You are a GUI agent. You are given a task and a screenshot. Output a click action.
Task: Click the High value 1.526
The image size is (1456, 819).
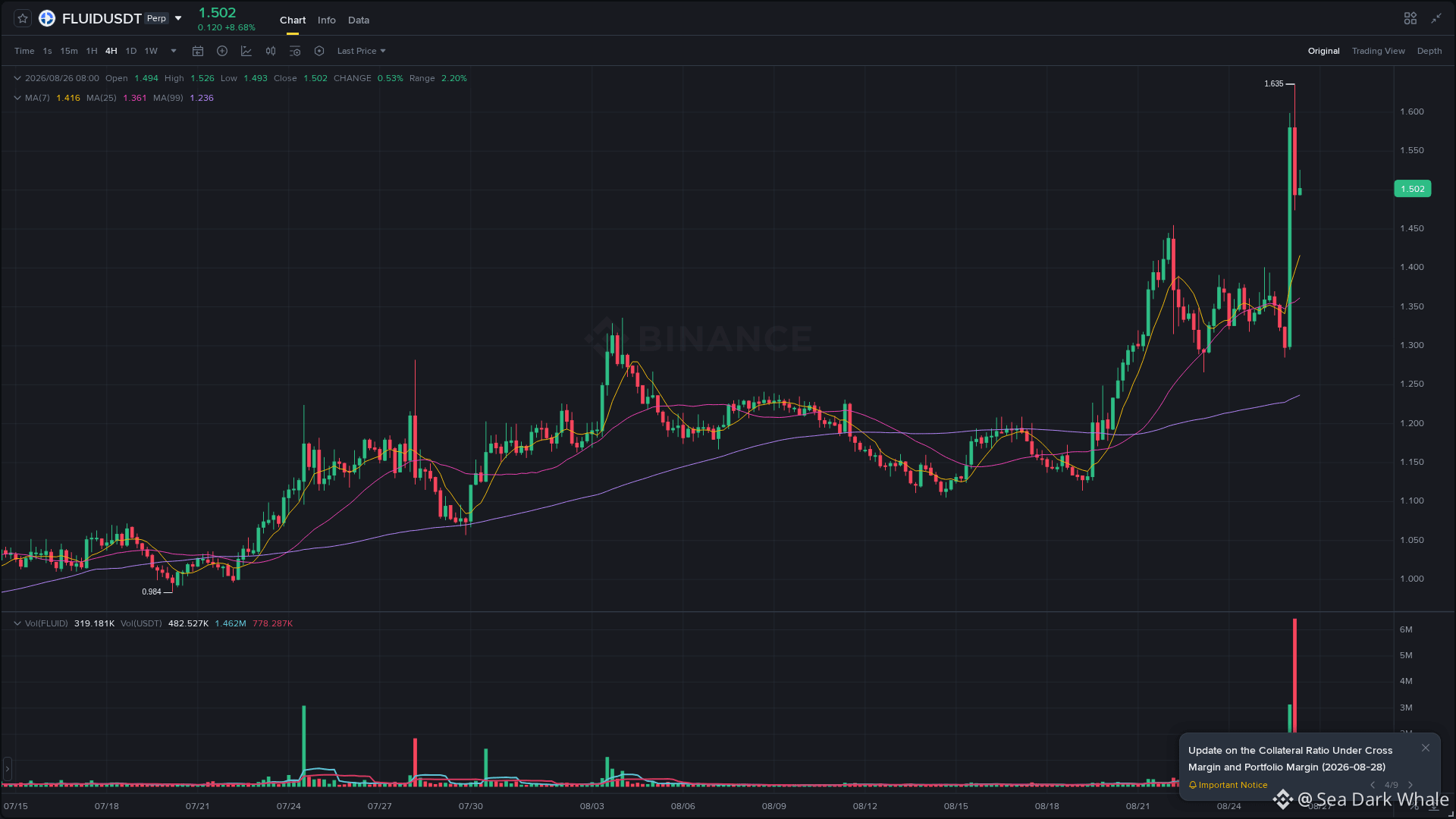tap(202, 78)
